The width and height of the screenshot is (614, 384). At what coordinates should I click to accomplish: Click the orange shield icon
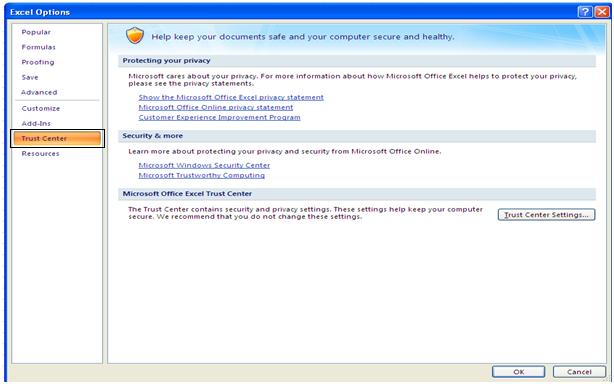[x=135, y=36]
